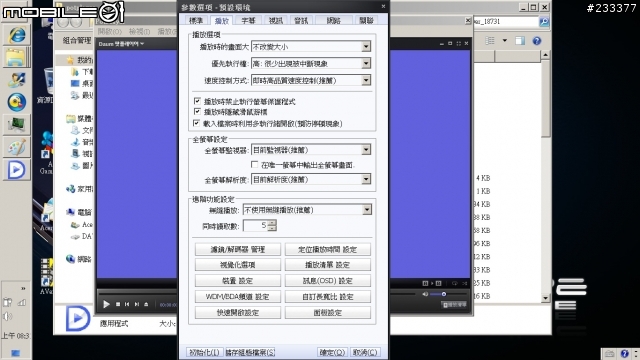Open the blue disc media taskbar icon
The height and width of the screenshot is (360, 640).
(x=16, y=102)
